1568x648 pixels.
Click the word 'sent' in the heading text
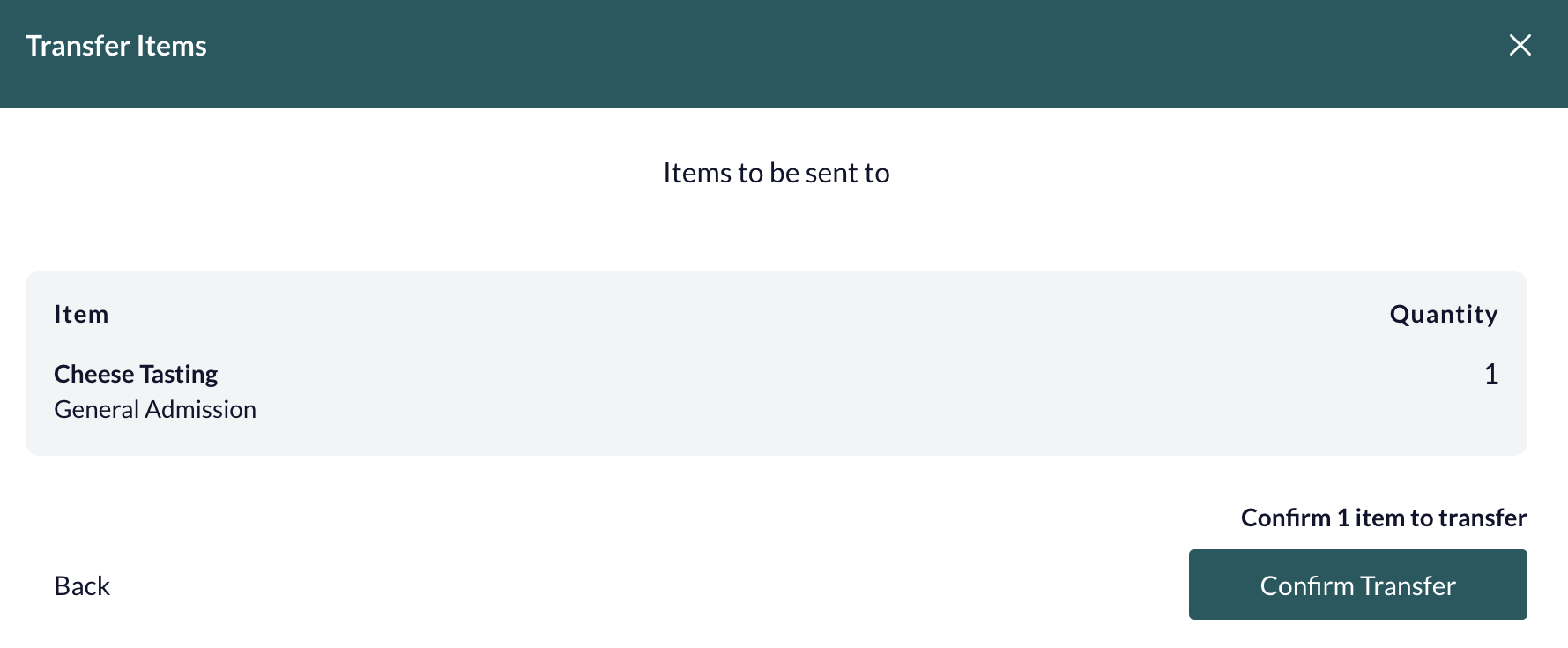pos(831,173)
